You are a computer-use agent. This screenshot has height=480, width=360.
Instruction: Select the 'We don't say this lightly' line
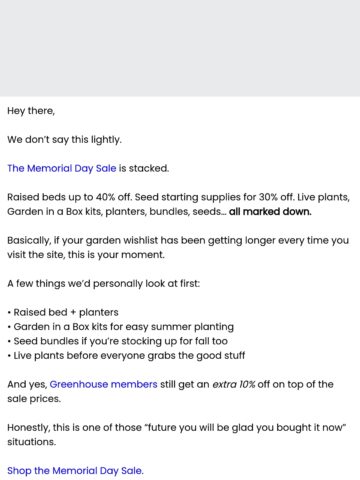[64, 140]
